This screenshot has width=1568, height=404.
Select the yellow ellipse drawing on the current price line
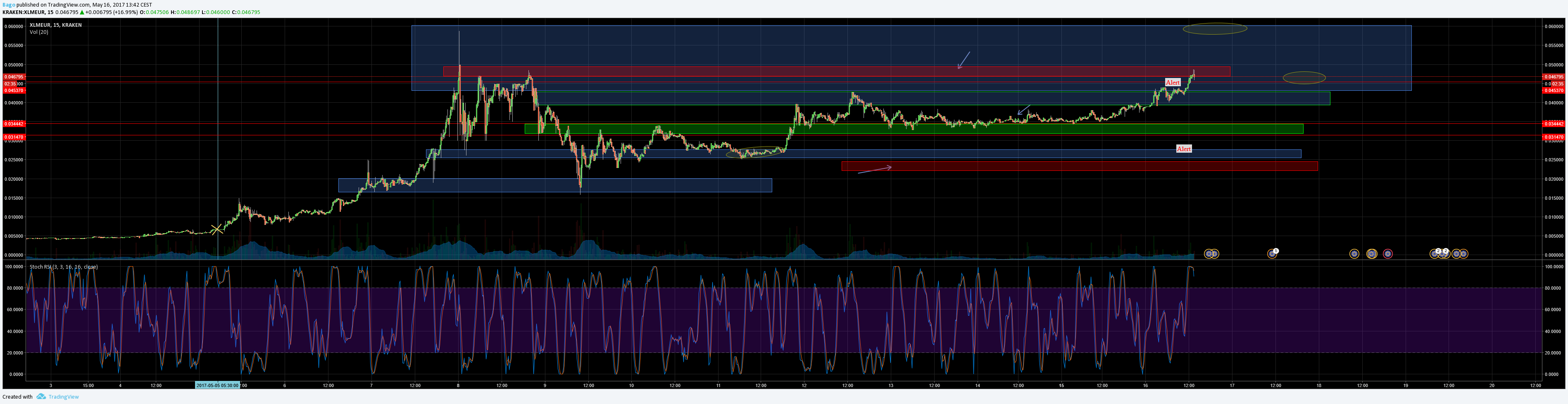1304,78
